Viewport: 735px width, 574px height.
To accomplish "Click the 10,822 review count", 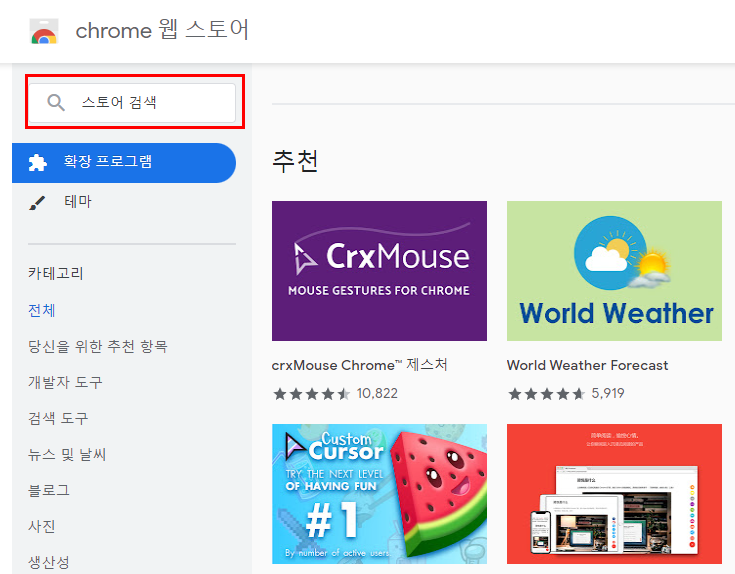I will 377,394.
